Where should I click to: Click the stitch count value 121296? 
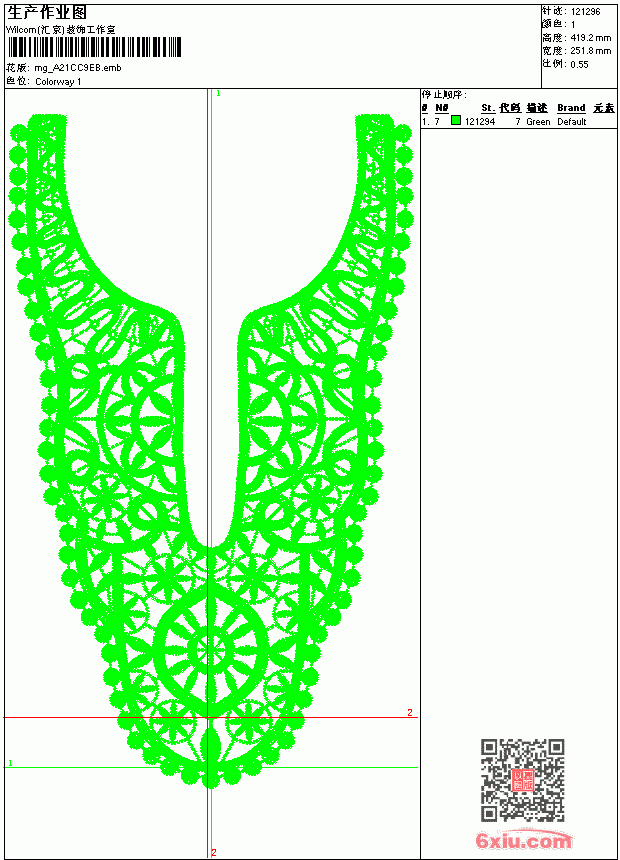tap(585, 12)
